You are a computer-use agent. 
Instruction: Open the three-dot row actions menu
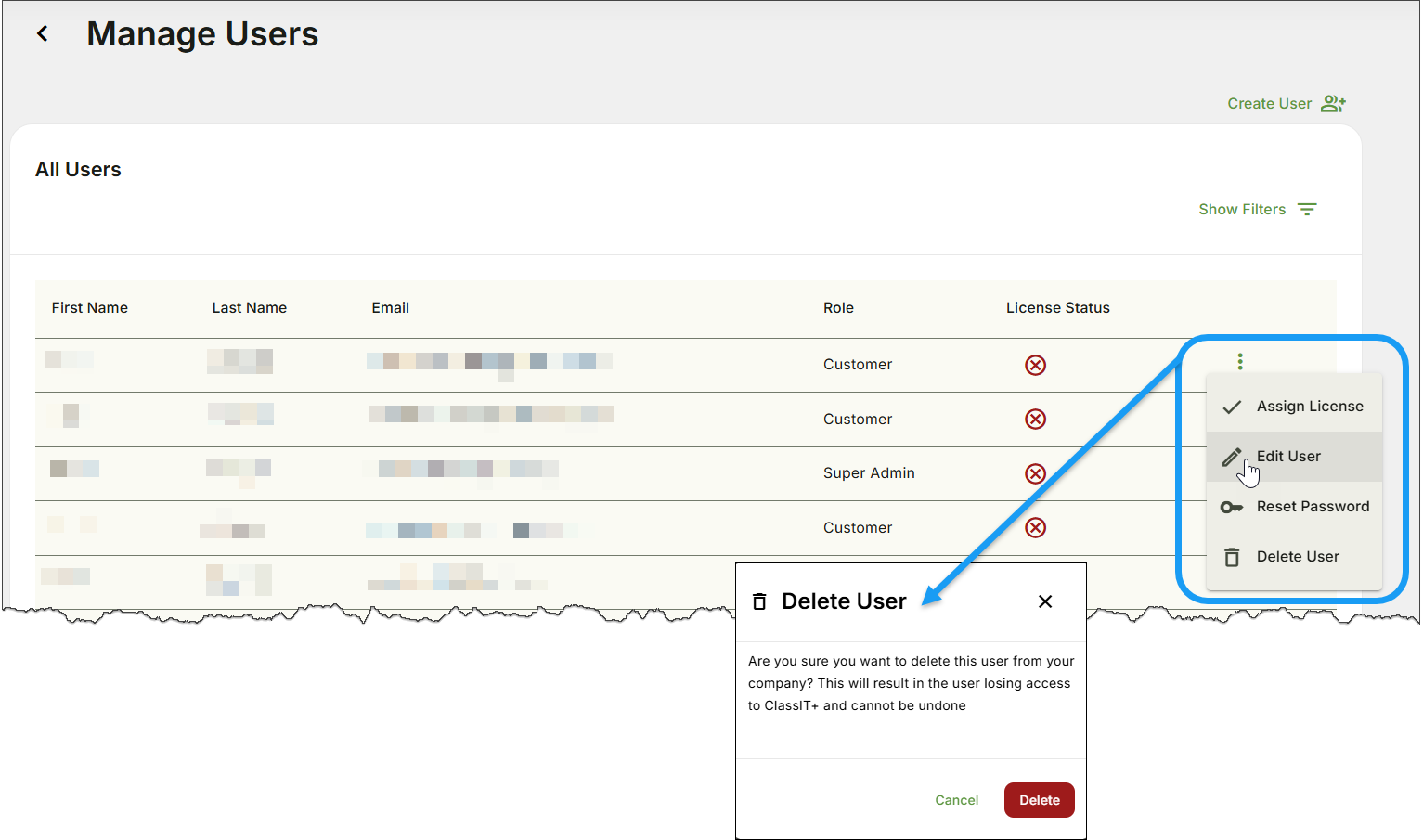pyautogui.click(x=1240, y=360)
